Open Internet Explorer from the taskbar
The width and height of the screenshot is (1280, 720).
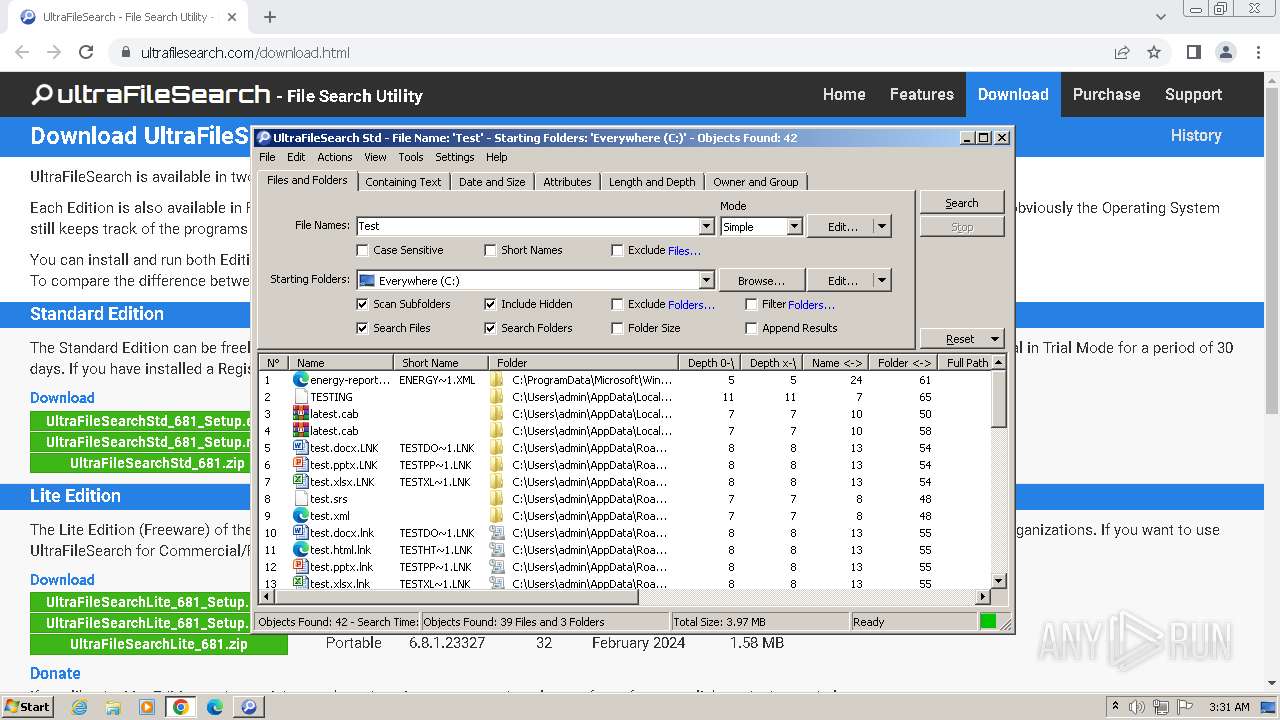tap(79, 707)
